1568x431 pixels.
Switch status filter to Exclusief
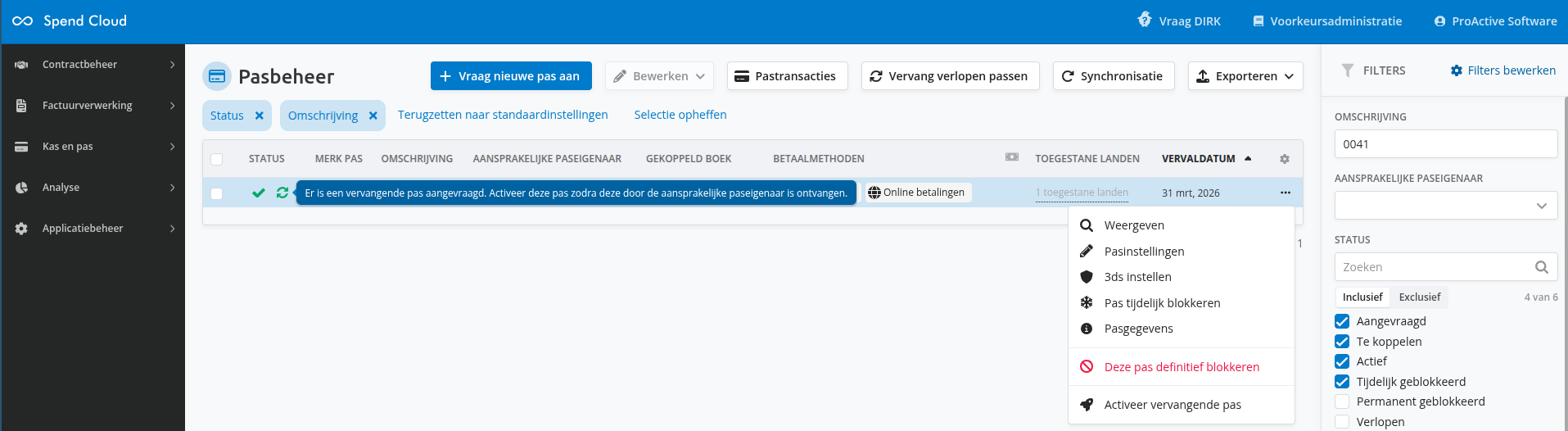click(x=1419, y=297)
